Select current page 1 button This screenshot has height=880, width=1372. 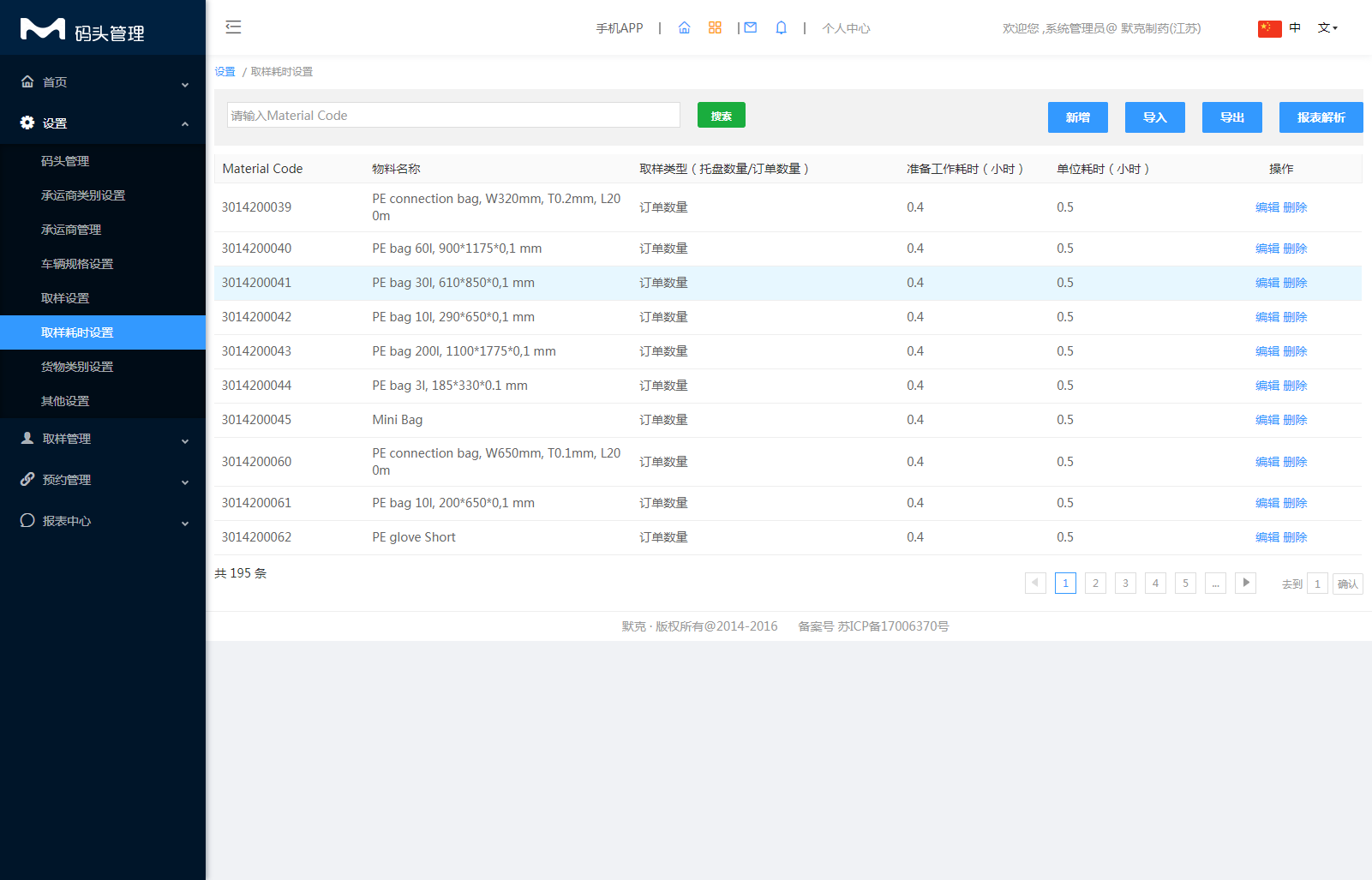coord(1065,584)
